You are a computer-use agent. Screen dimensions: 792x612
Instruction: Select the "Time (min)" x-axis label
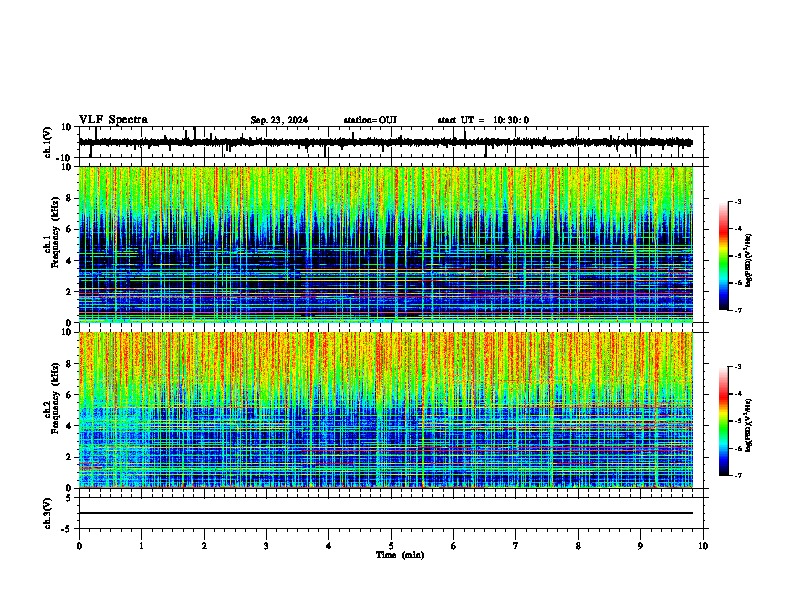click(x=400, y=555)
